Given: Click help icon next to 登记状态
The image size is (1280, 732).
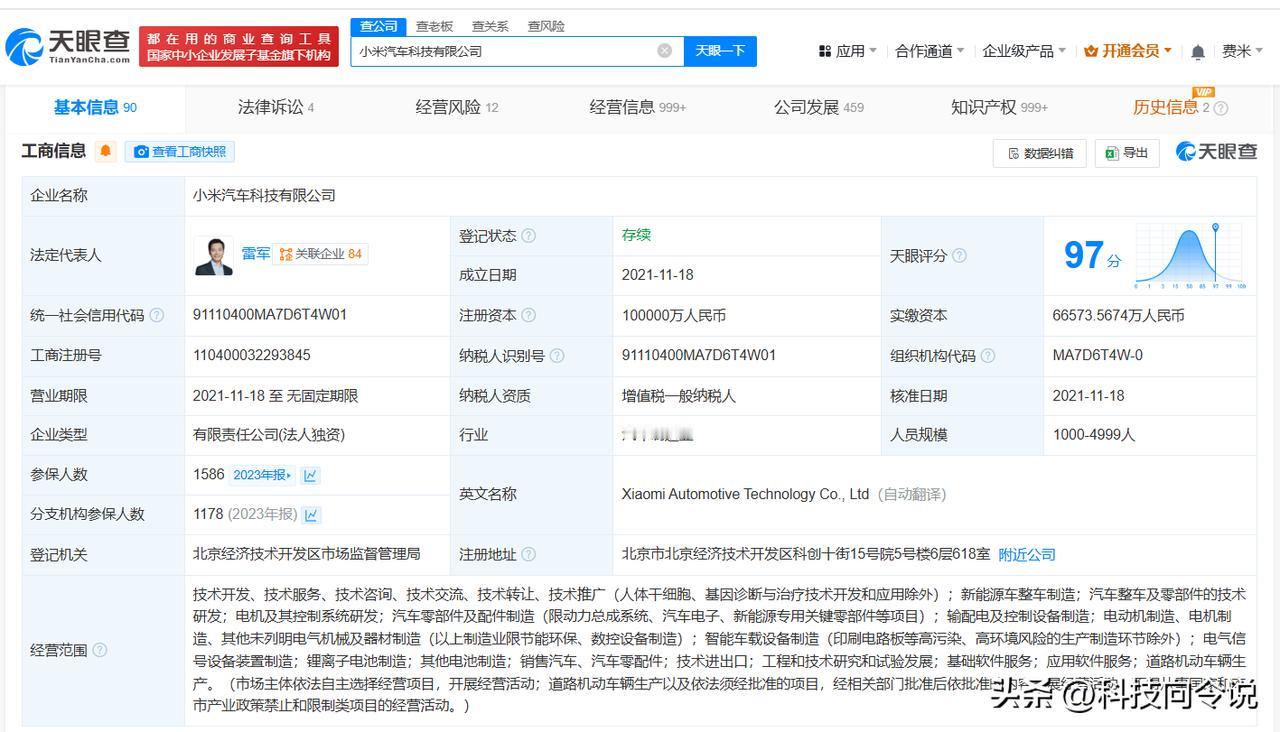Looking at the screenshot, I should [x=529, y=236].
